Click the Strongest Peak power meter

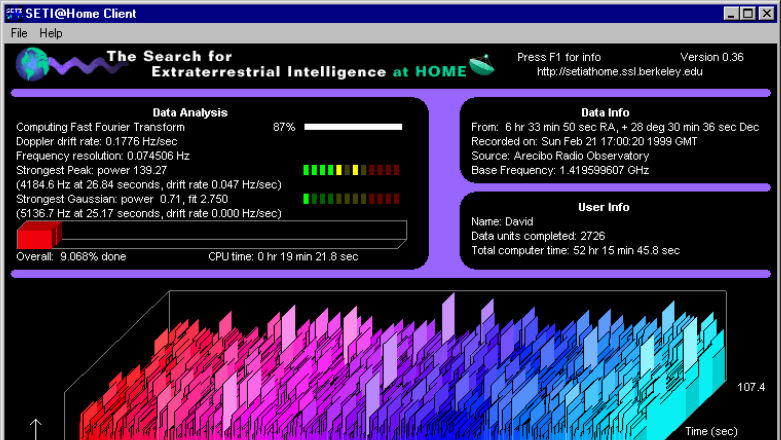(351, 170)
